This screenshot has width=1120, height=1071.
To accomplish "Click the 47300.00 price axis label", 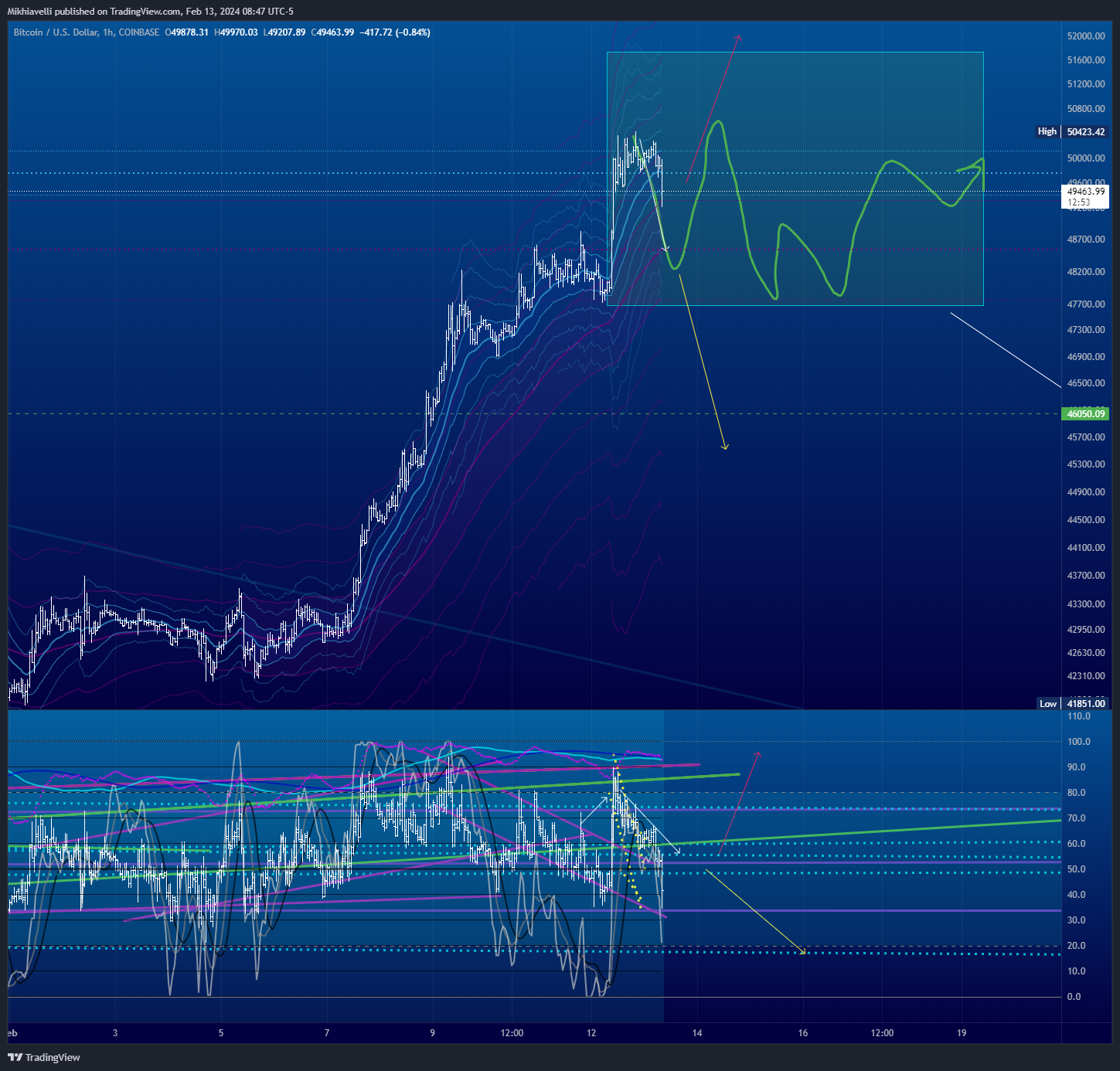I will (x=1086, y=330).
